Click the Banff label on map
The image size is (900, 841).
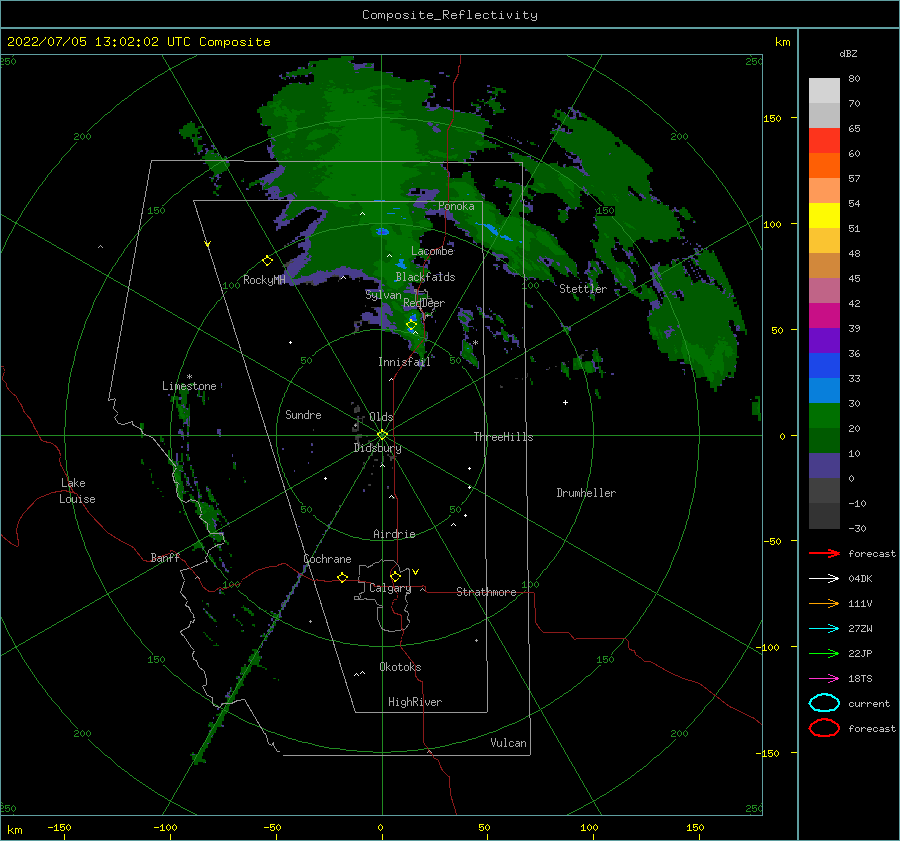pos(165,557)
